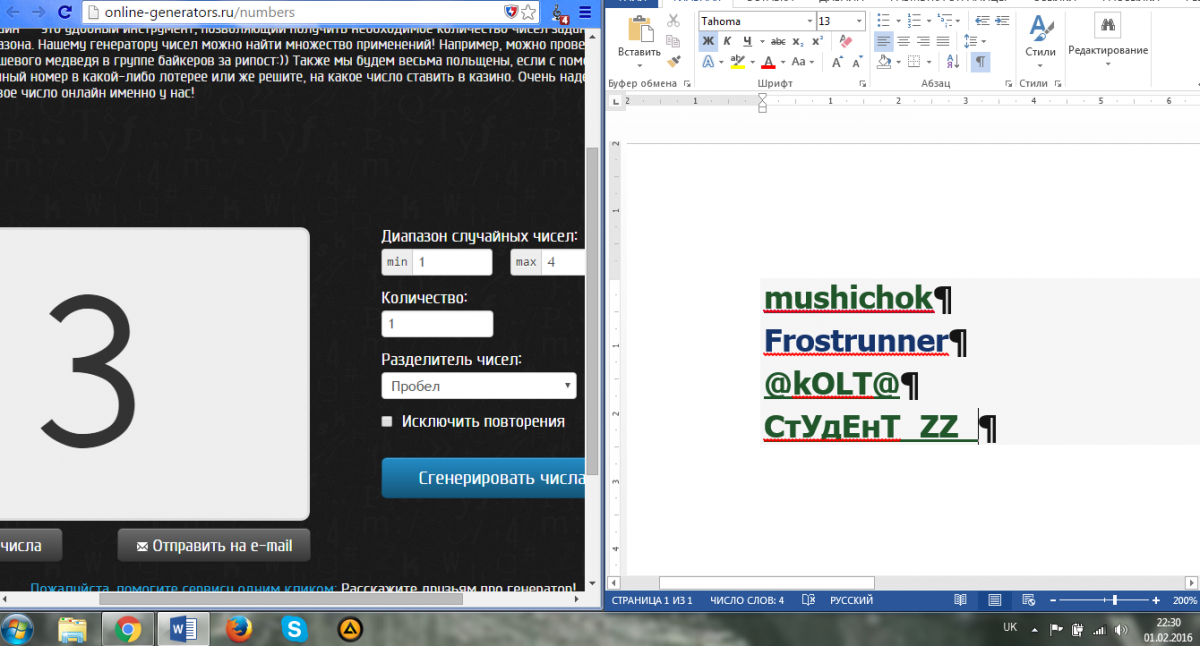Toggle bold Ж formatting
1200x646 pixels.
pos(708,41)
